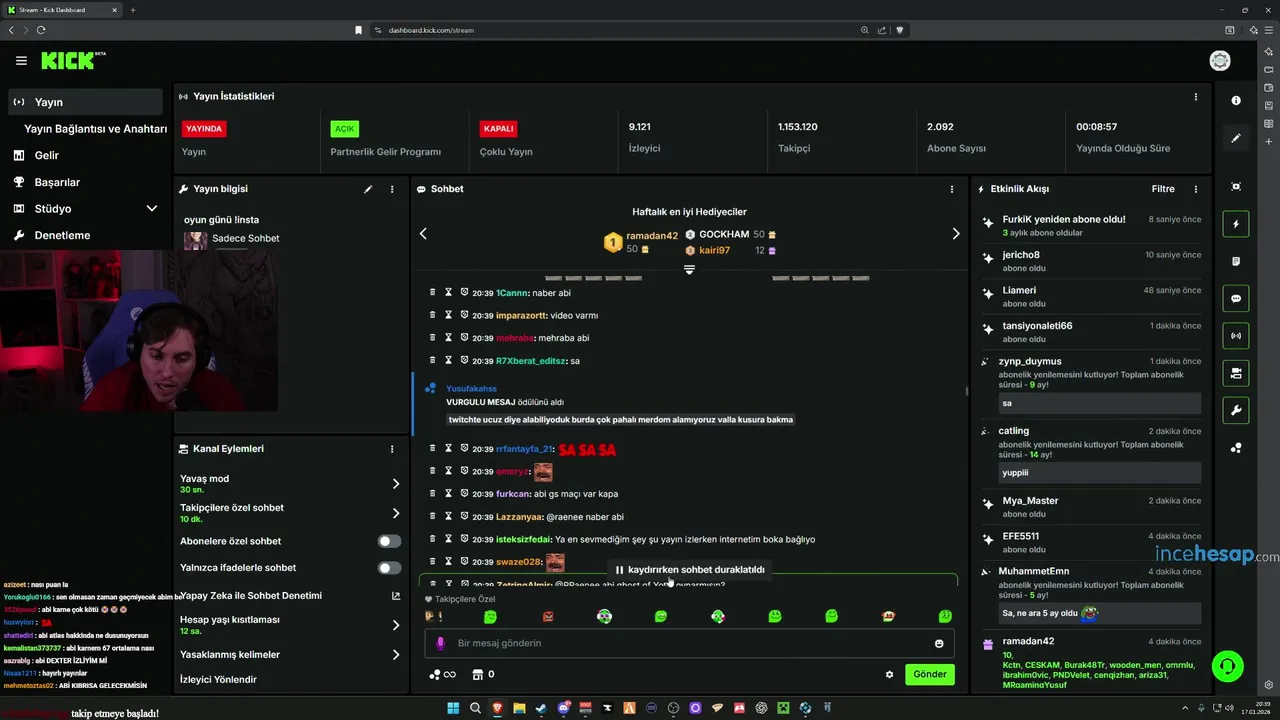Open the user profile avatar menu
The width and height of the screenshot is (1280, 720).
pos(1220,61)
